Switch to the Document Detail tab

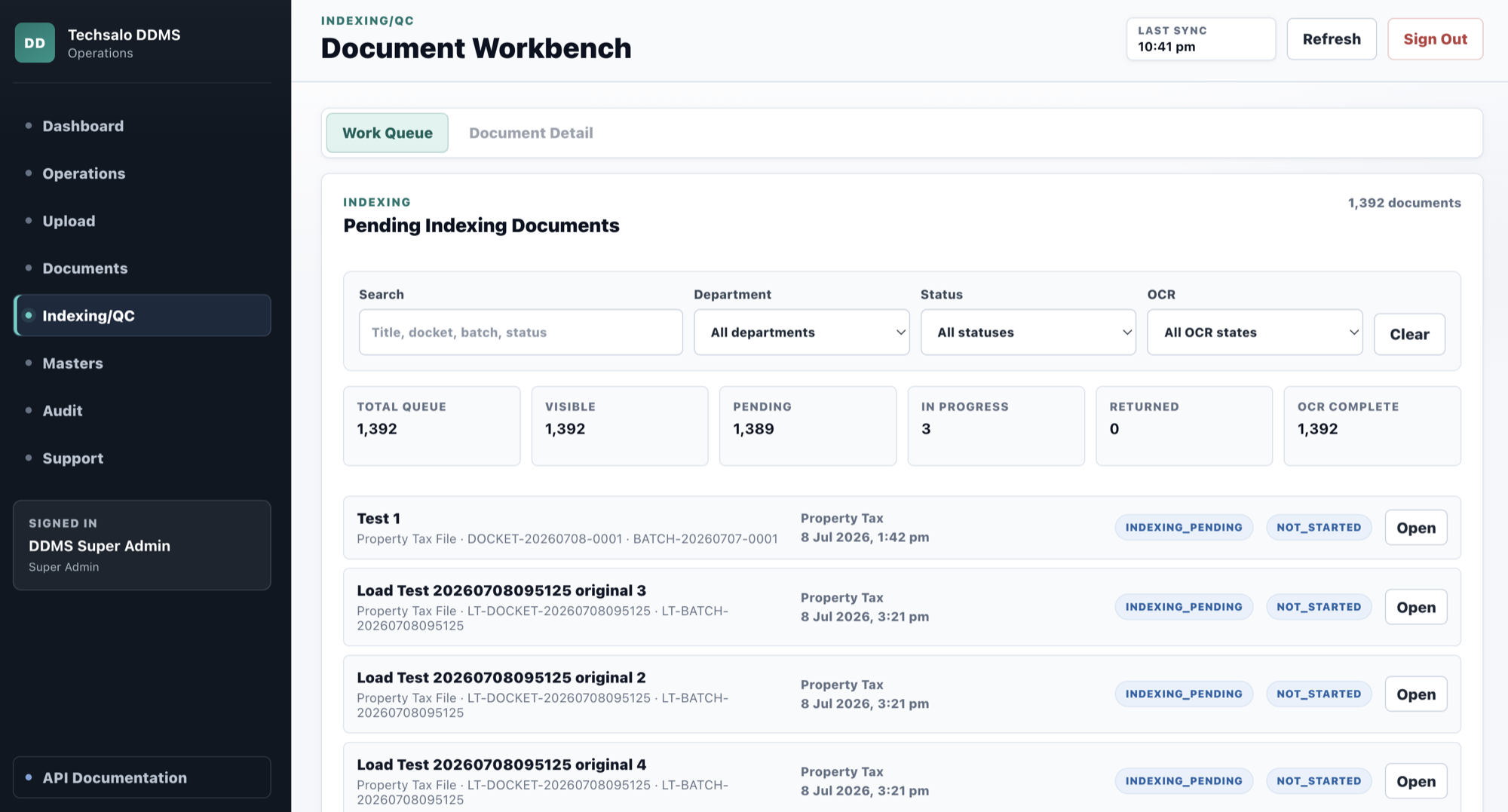531,133
